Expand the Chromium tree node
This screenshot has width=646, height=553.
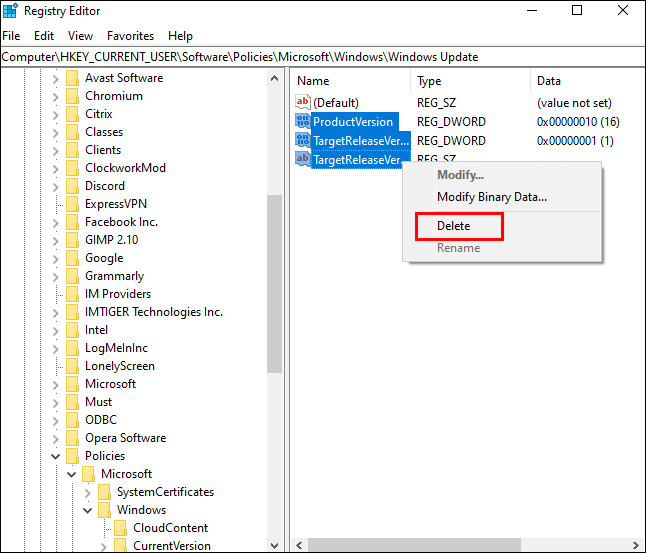pos(56,96)
